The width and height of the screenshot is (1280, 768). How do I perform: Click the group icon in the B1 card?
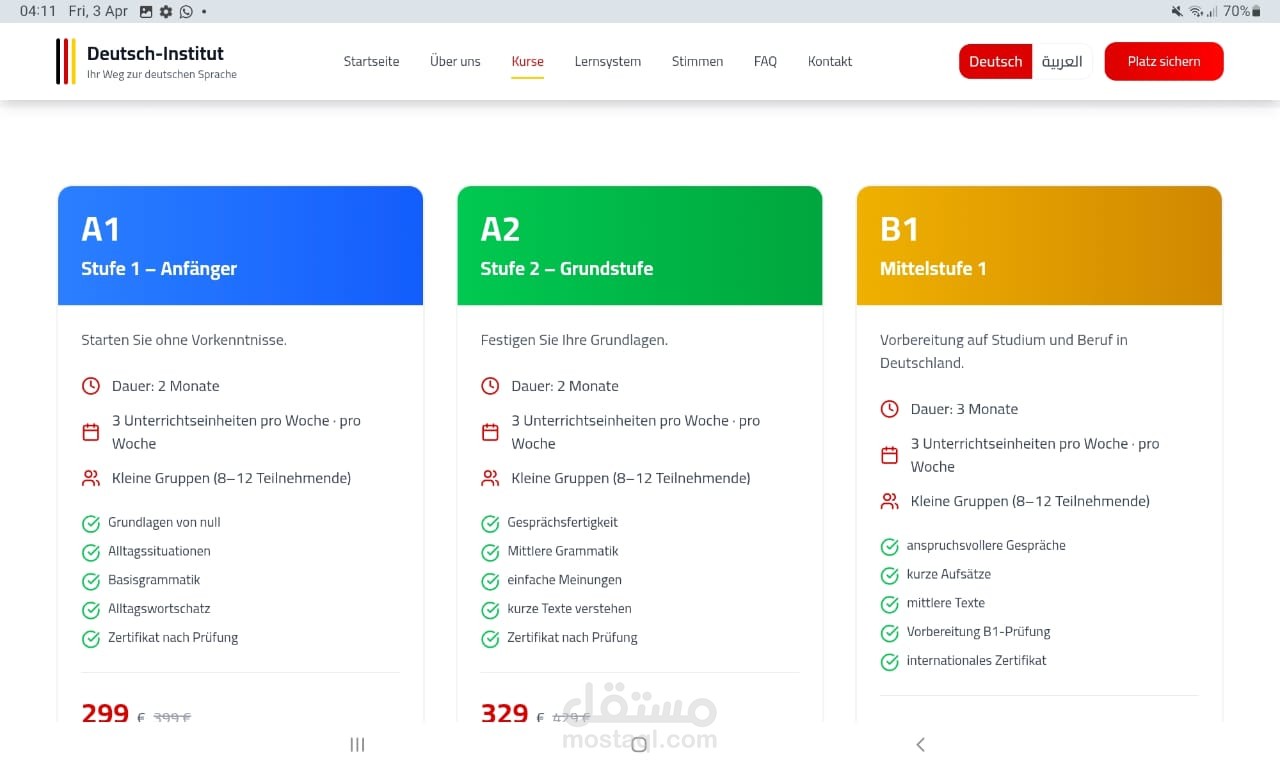889,501
